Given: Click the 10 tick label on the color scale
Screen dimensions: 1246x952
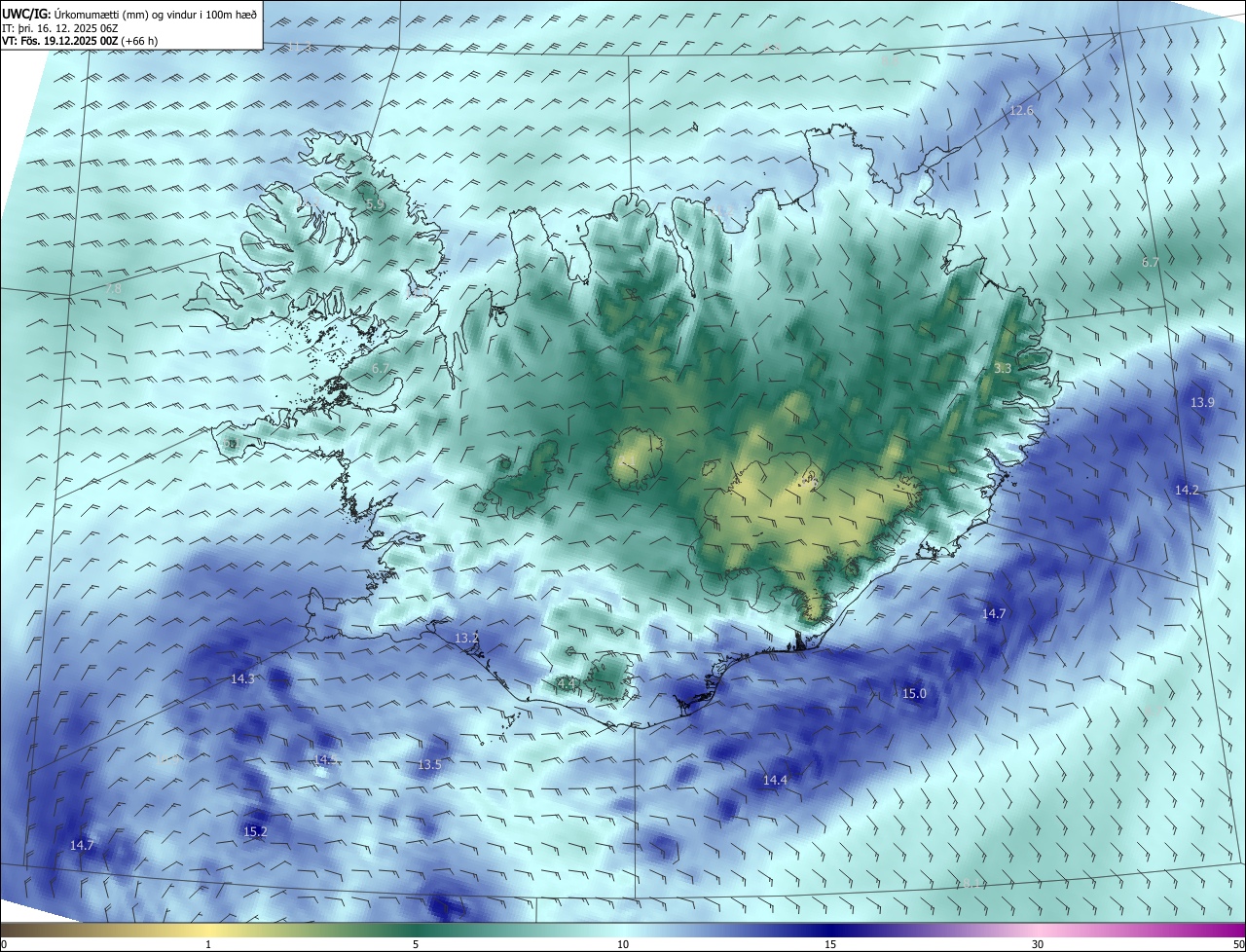Looking at the screenshot, I should click(623, 944).
